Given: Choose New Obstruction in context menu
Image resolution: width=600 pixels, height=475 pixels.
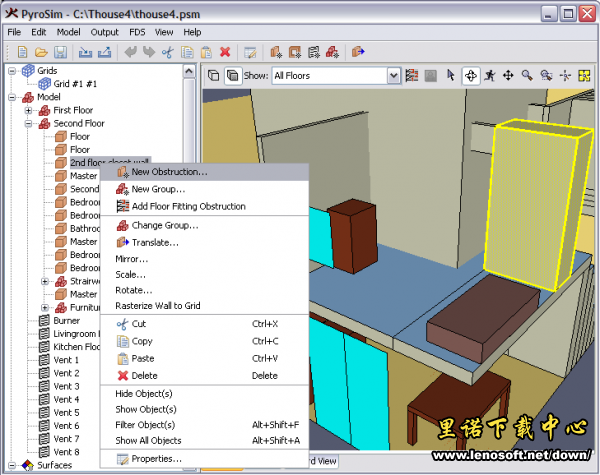Looking at the screenshot, I should click(205, 172).
